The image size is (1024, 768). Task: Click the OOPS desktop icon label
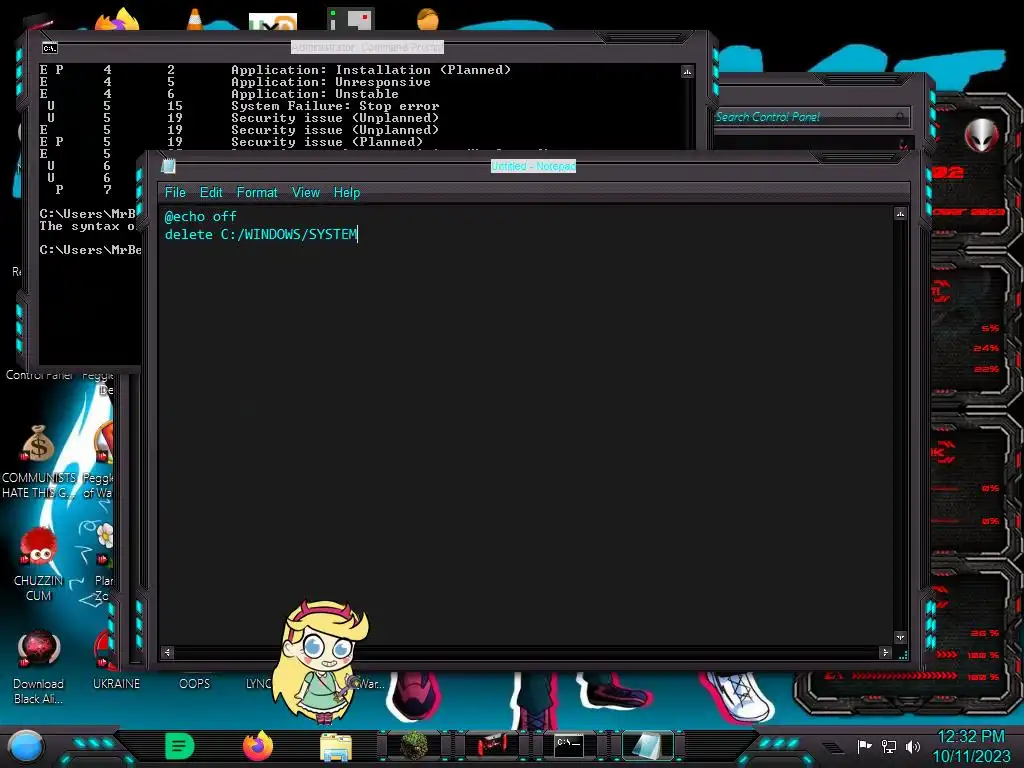point(195,684)
